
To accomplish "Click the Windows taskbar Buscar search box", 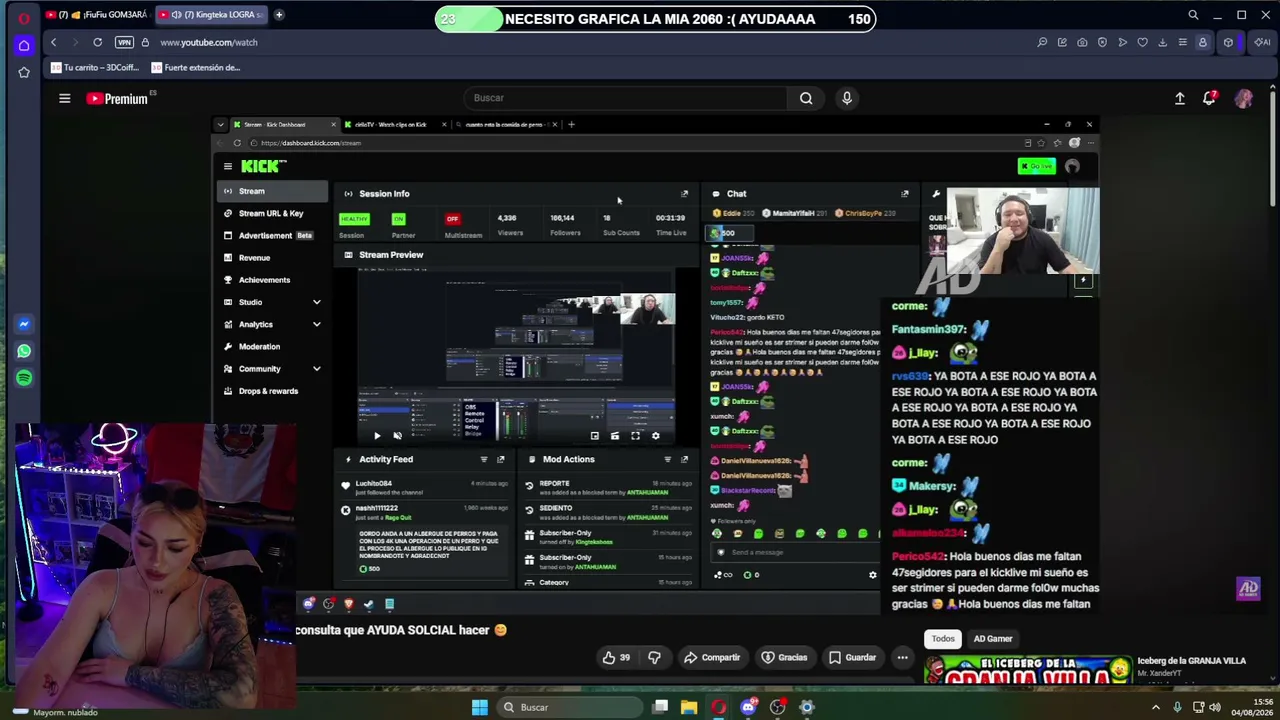I will pos(569,707).
